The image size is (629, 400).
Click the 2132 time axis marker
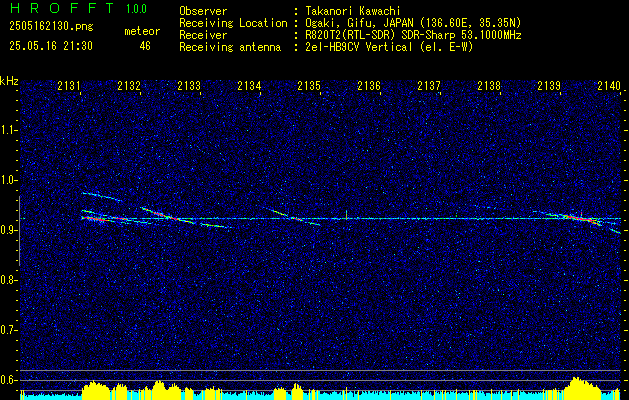coord(129,85)
